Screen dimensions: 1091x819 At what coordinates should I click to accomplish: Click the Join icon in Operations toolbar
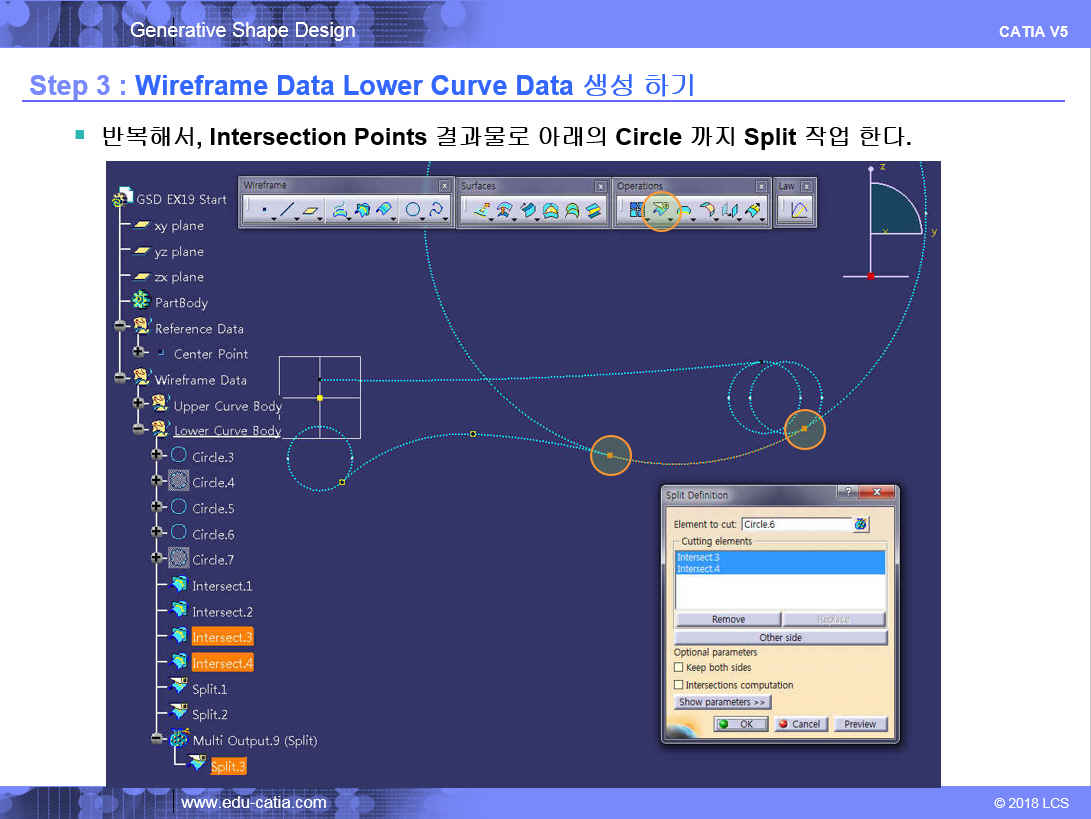[x=634, y=211]
